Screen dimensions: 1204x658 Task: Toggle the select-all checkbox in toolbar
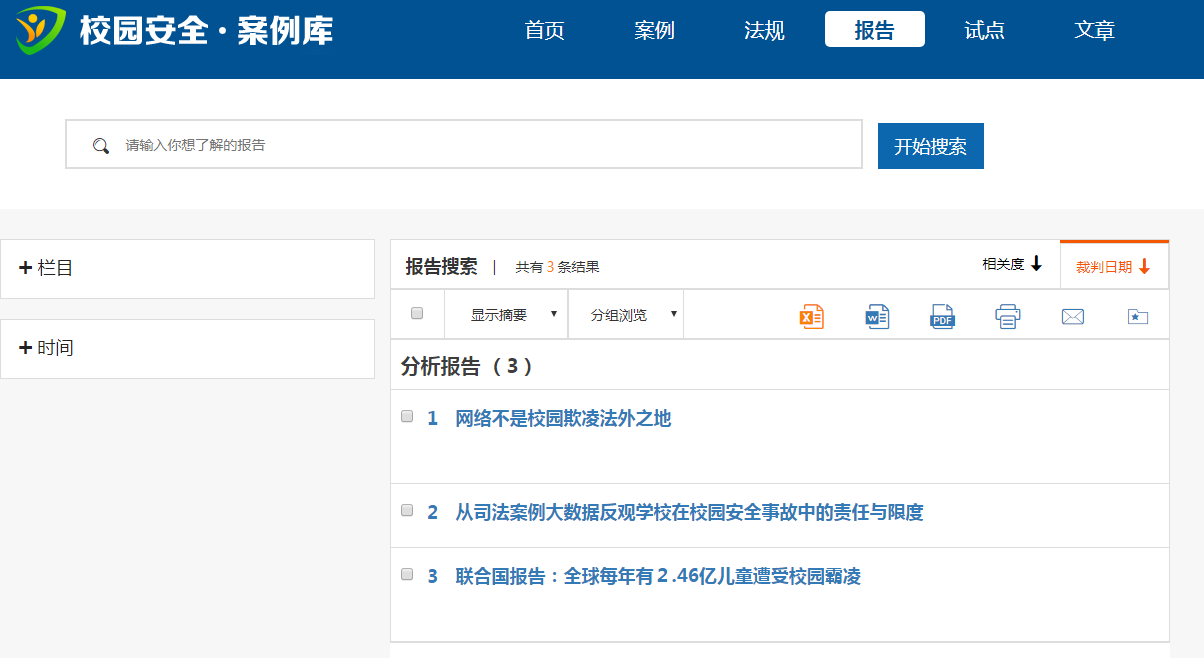coord(417,313)
